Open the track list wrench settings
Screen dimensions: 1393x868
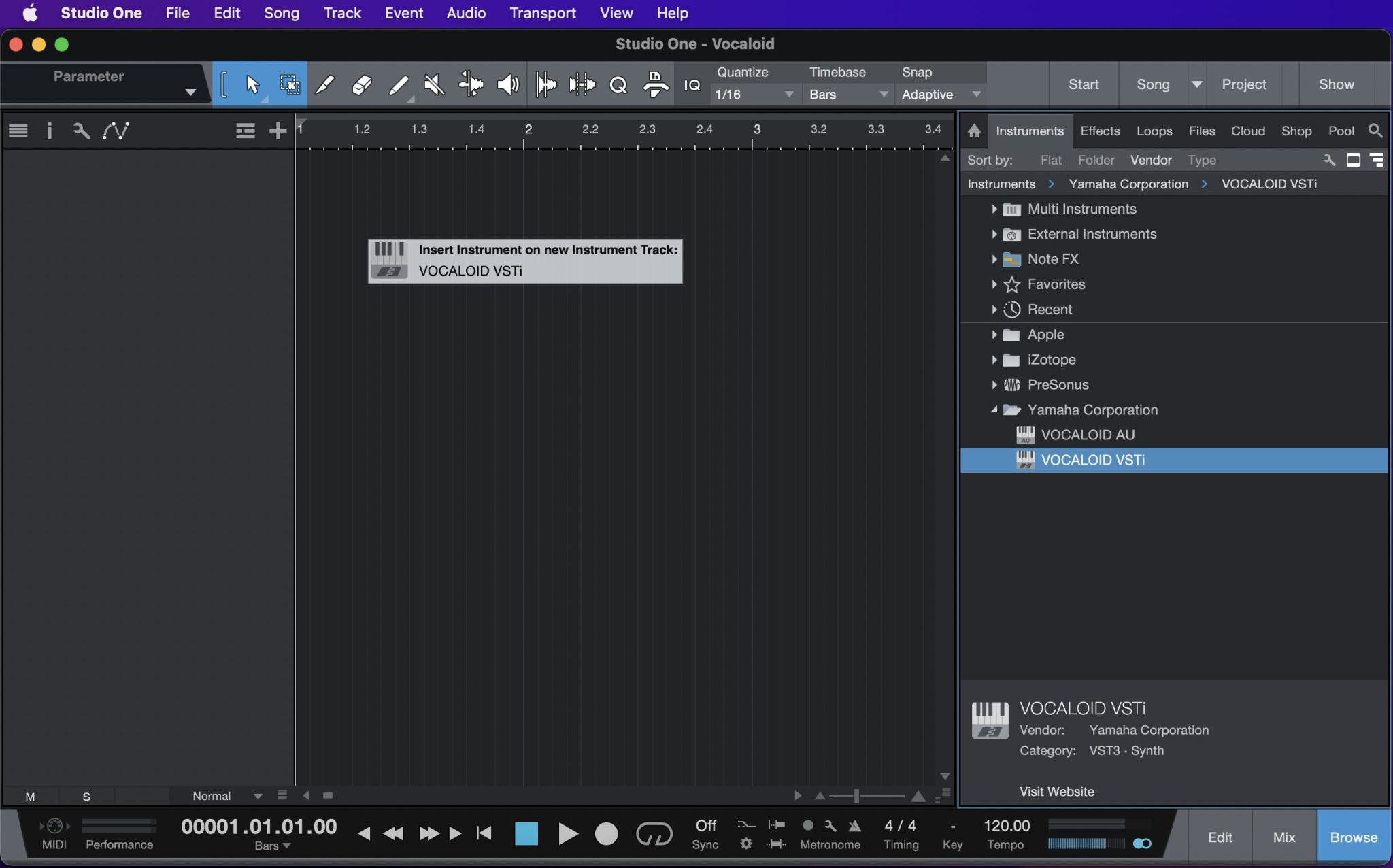click(x=81, y=131)
